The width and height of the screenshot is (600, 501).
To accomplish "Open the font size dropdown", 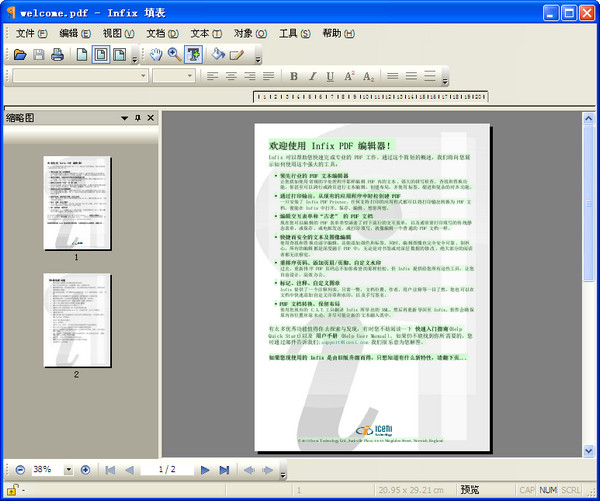I will 188,76.
